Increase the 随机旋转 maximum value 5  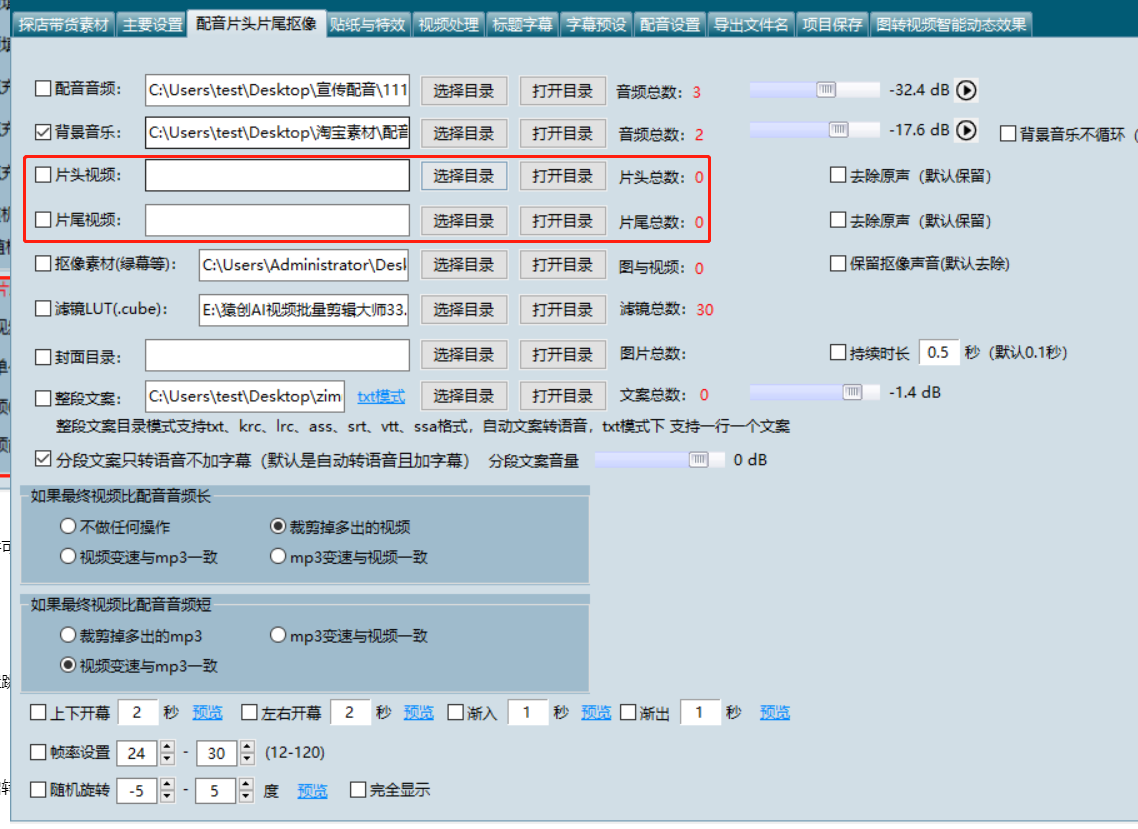(246, 784)
